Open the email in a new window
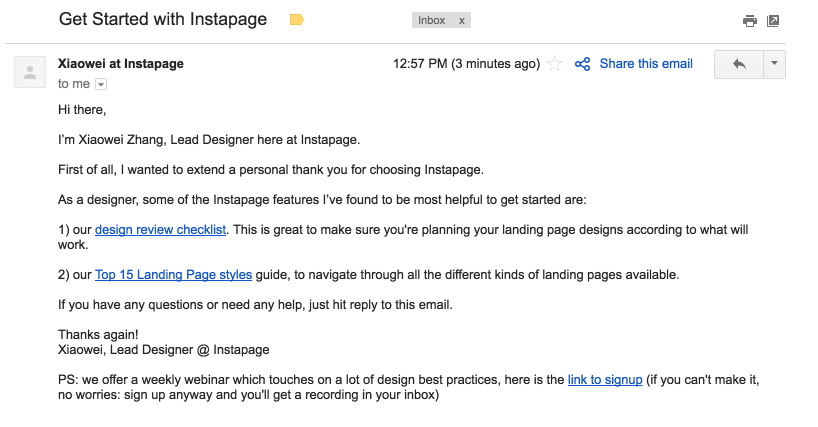818x427 pixels. point(773,21)
